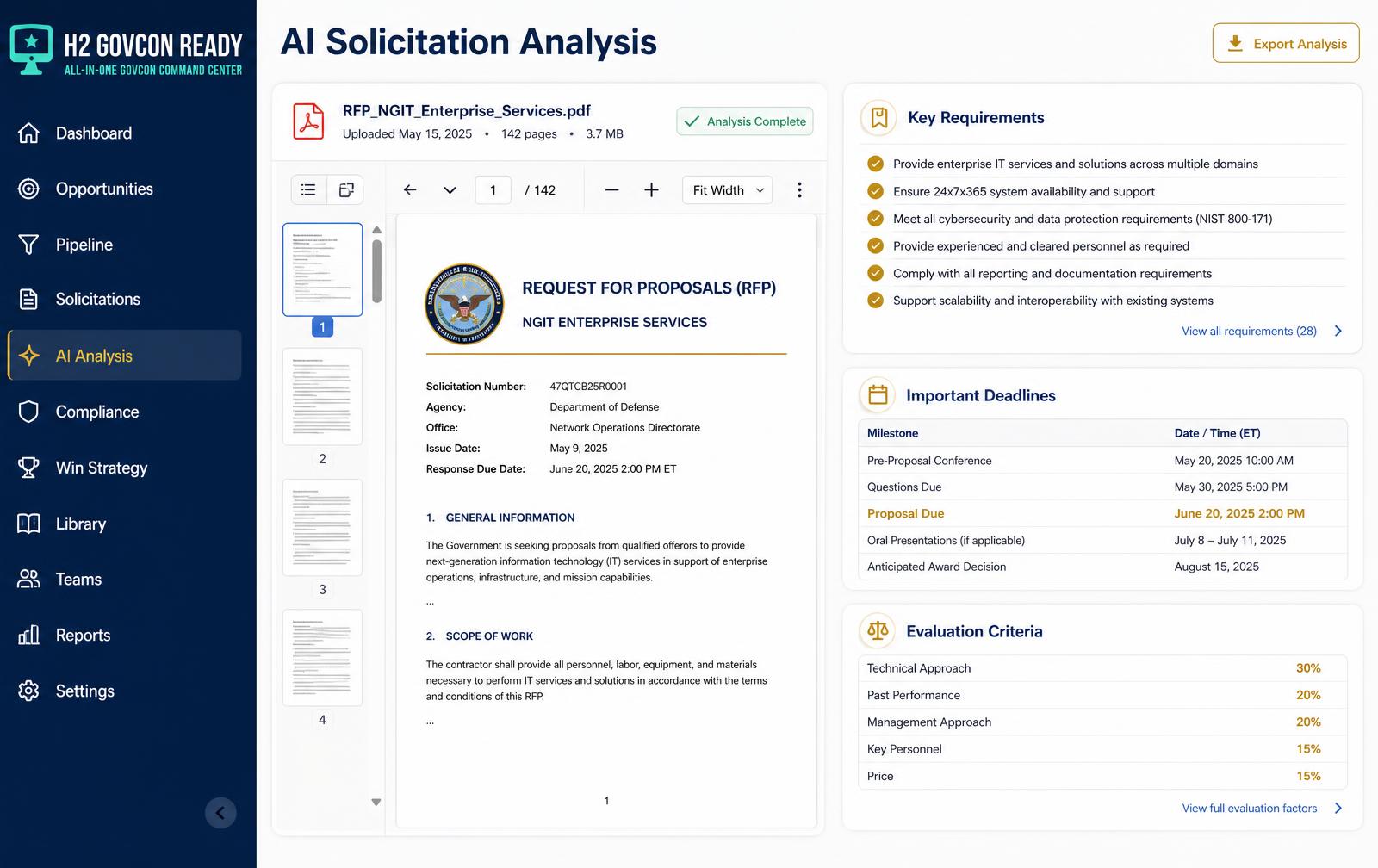Click chevron next to View full evaluation factors
Viewport: 1378px width, 868px height.
1338,808
